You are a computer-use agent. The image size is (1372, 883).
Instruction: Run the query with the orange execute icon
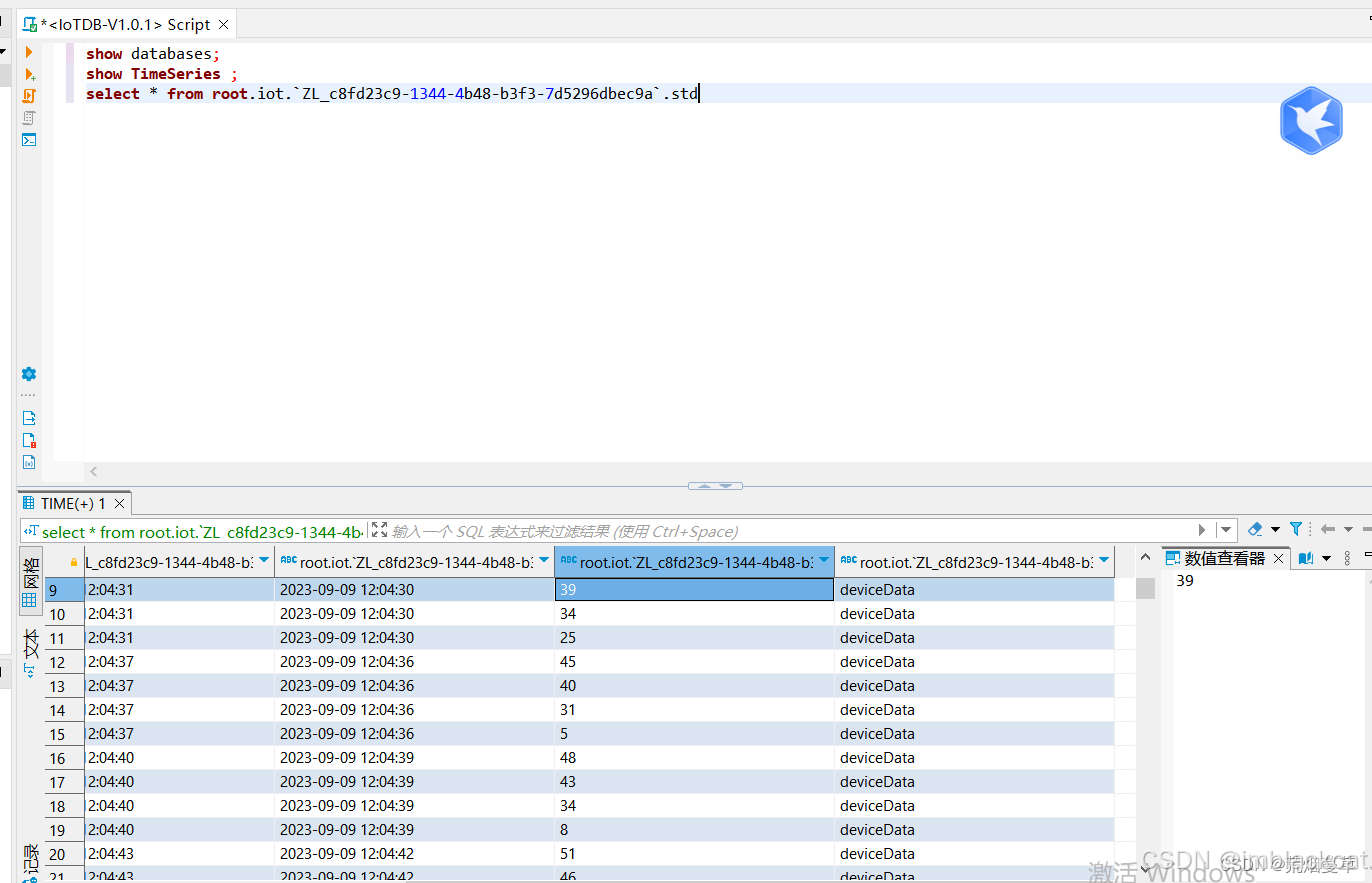(x=28, y=52)
